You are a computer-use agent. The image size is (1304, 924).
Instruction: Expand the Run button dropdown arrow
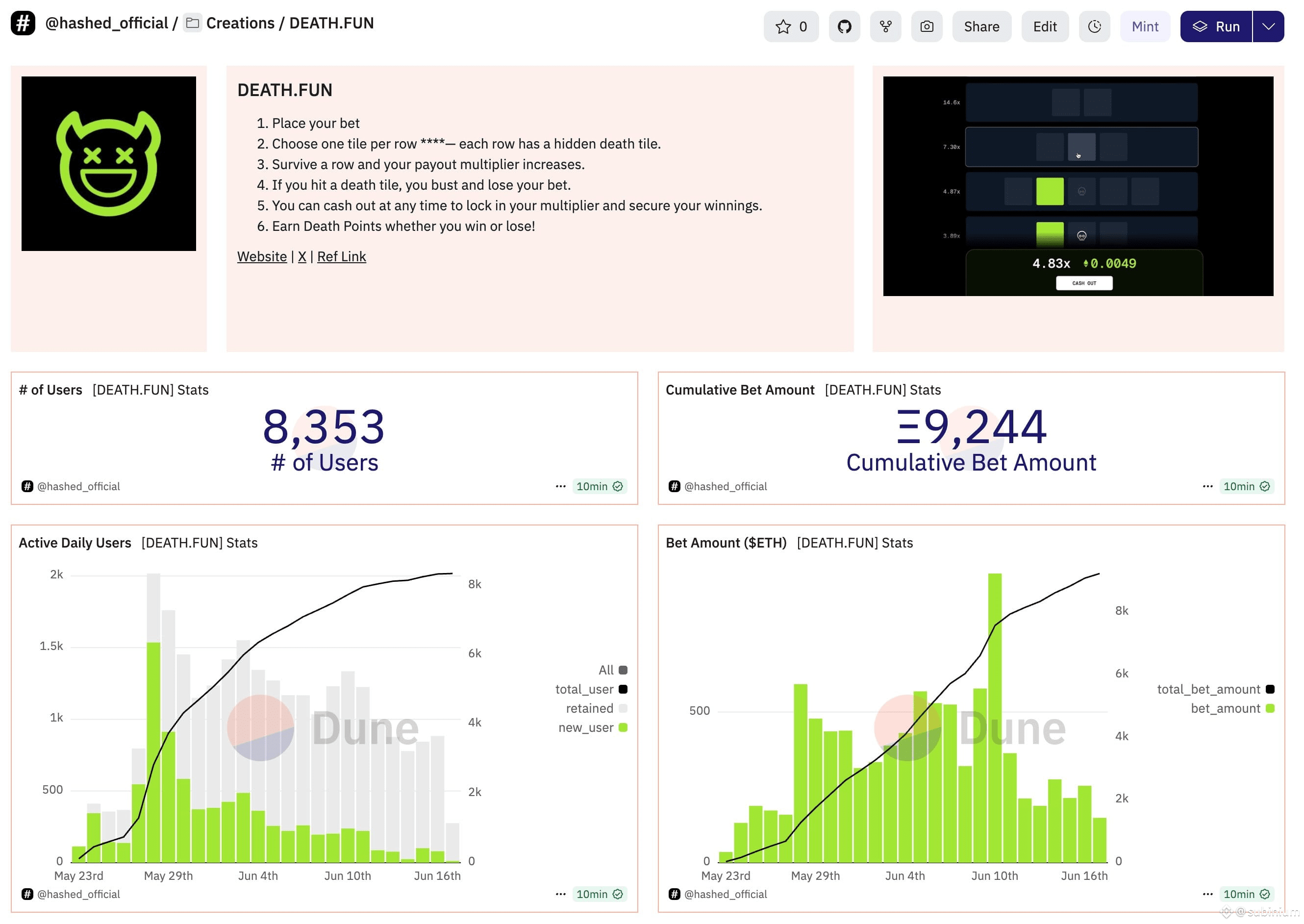tap(1268, 26)
